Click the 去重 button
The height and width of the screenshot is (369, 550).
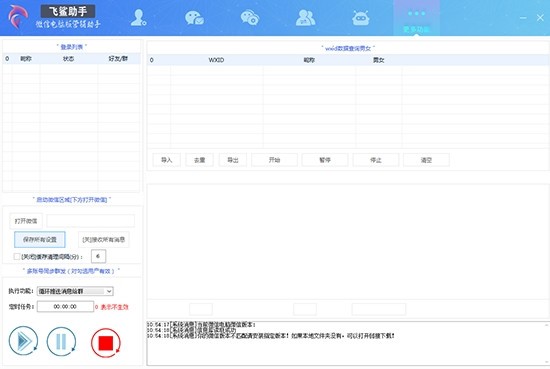[x=200, y=160]
